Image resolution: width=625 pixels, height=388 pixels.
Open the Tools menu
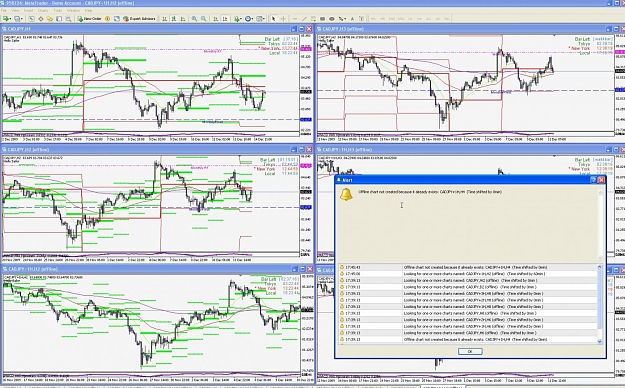pos(58,10)
